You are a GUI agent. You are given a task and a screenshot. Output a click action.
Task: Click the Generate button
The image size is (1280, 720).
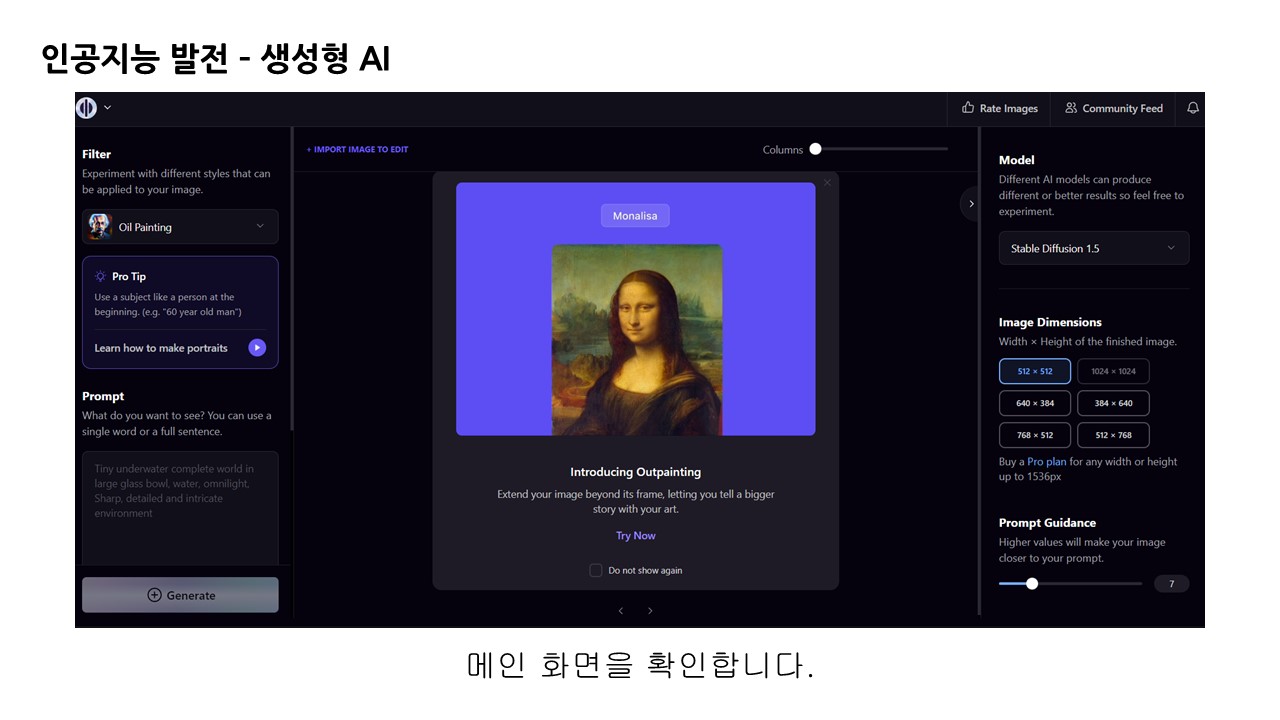180,595
